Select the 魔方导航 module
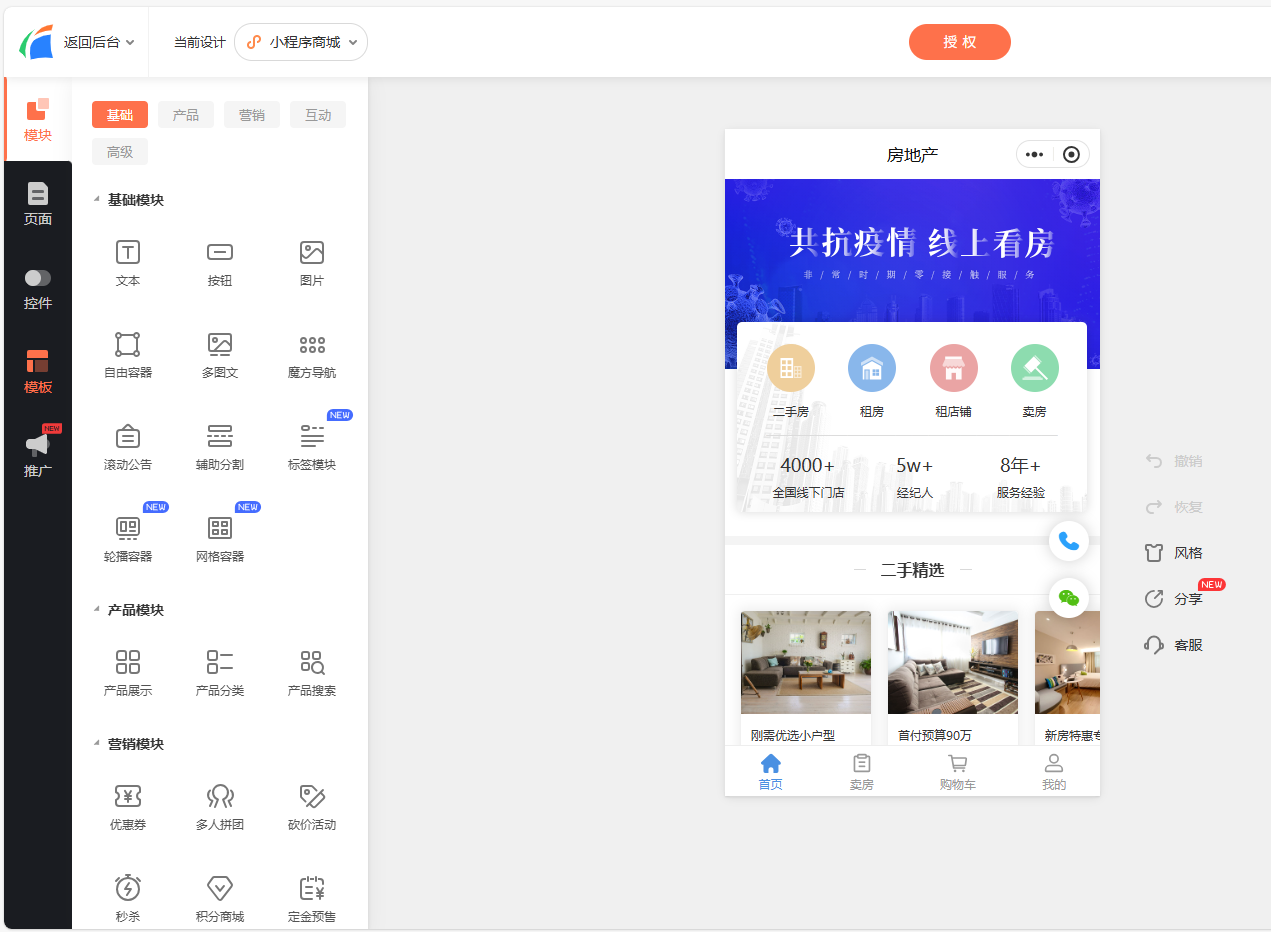The height and width of the screenshot is (932, 1271). [312, 355]
